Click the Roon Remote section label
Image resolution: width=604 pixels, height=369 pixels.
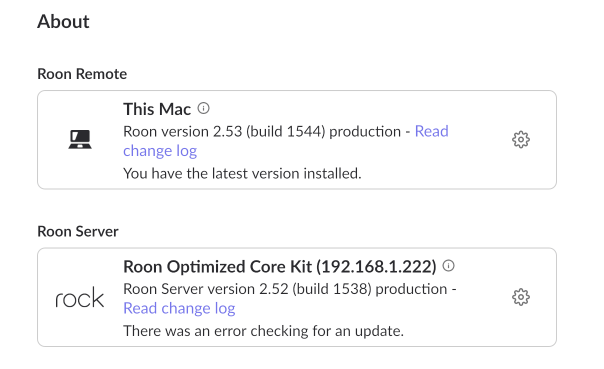pyautogui.click(x=82, y=74)
